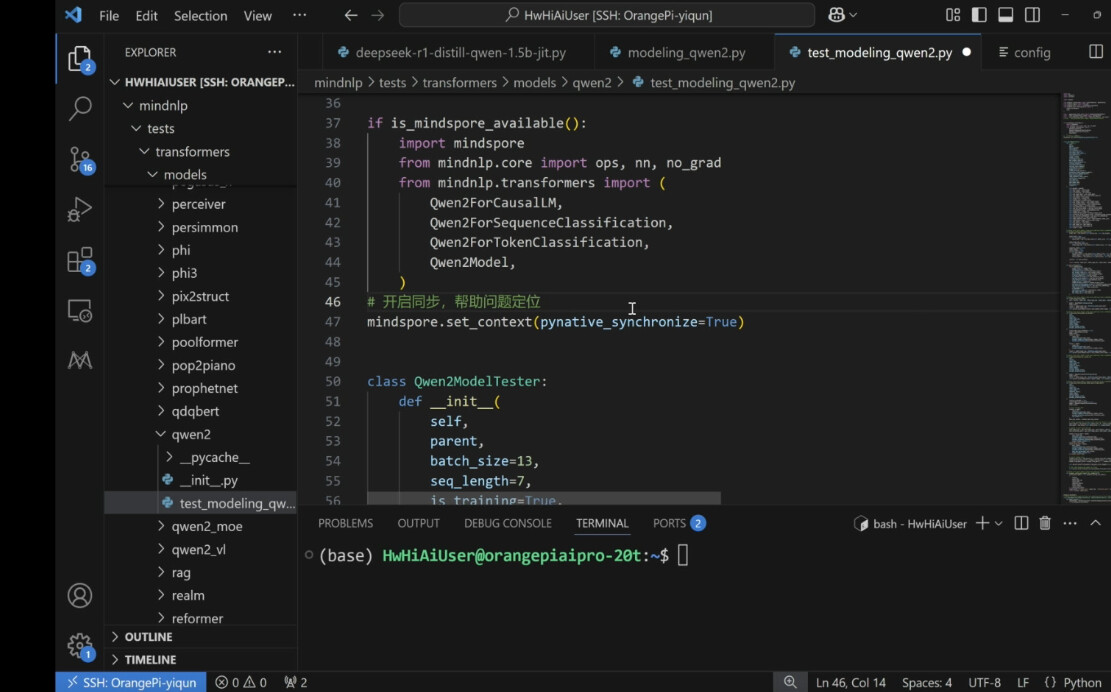Open the Search view in activity bar

click(80, 108)
